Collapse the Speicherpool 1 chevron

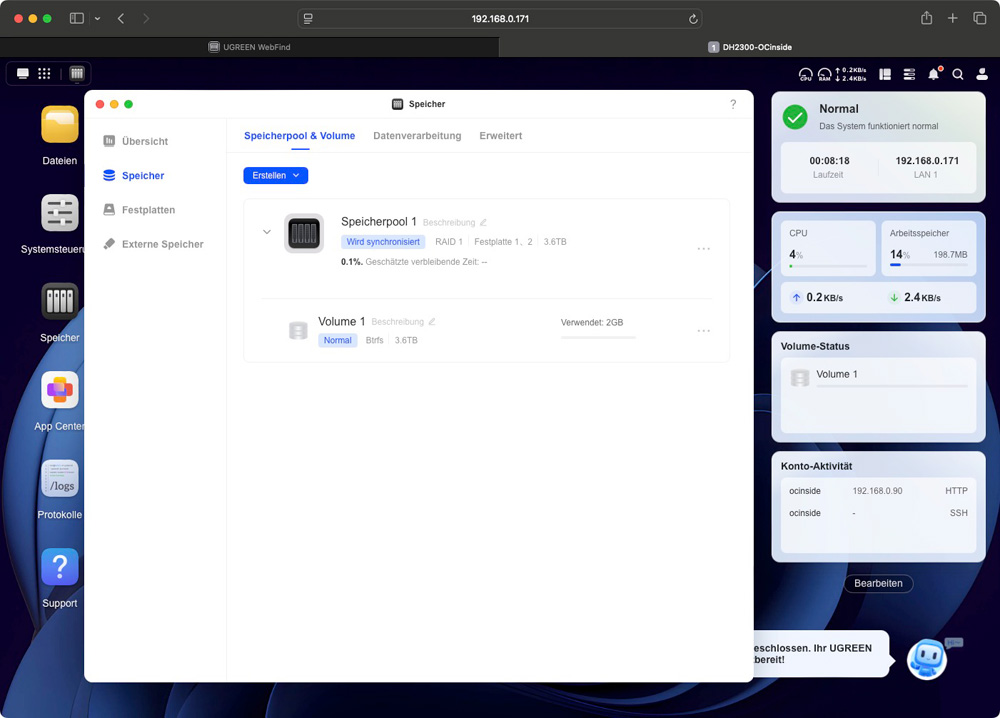pyautogui.click(x=267, y=232)
